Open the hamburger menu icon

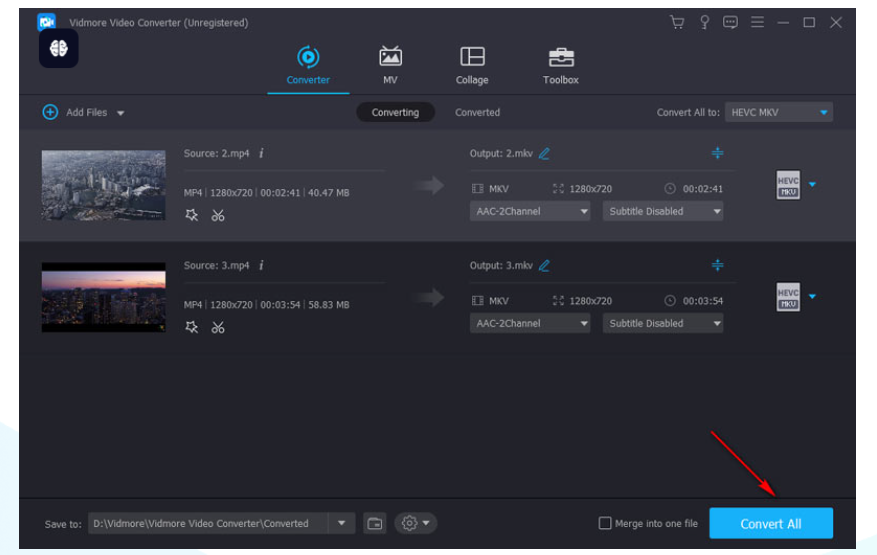[757, 22]
